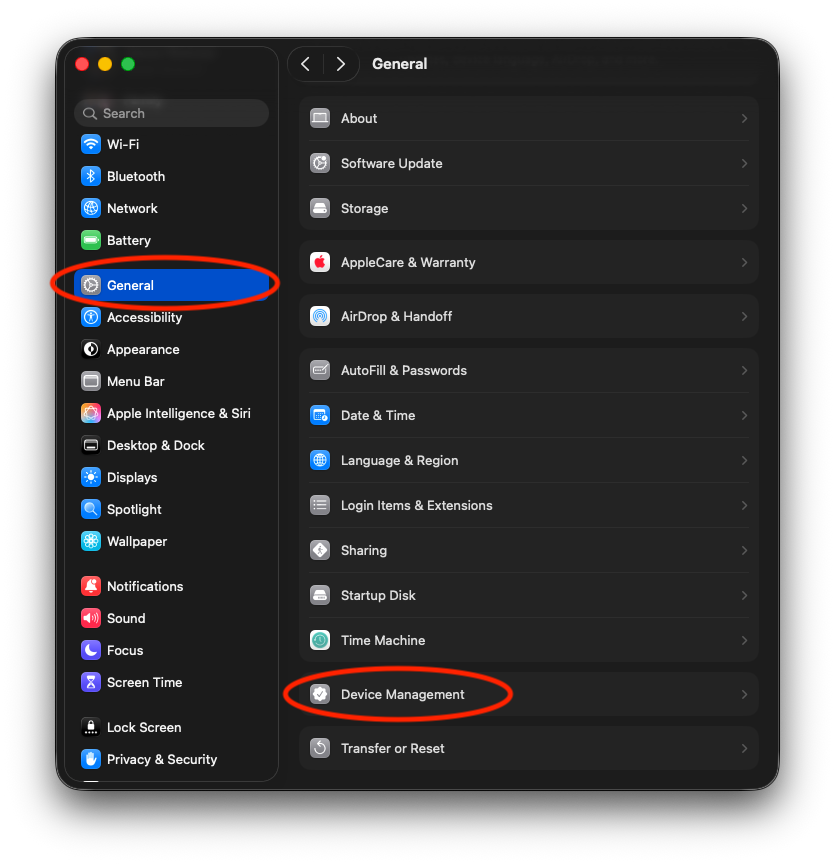
Task: Expand the Transfer or Reset chevron
Action: click(x=744, y=748)
